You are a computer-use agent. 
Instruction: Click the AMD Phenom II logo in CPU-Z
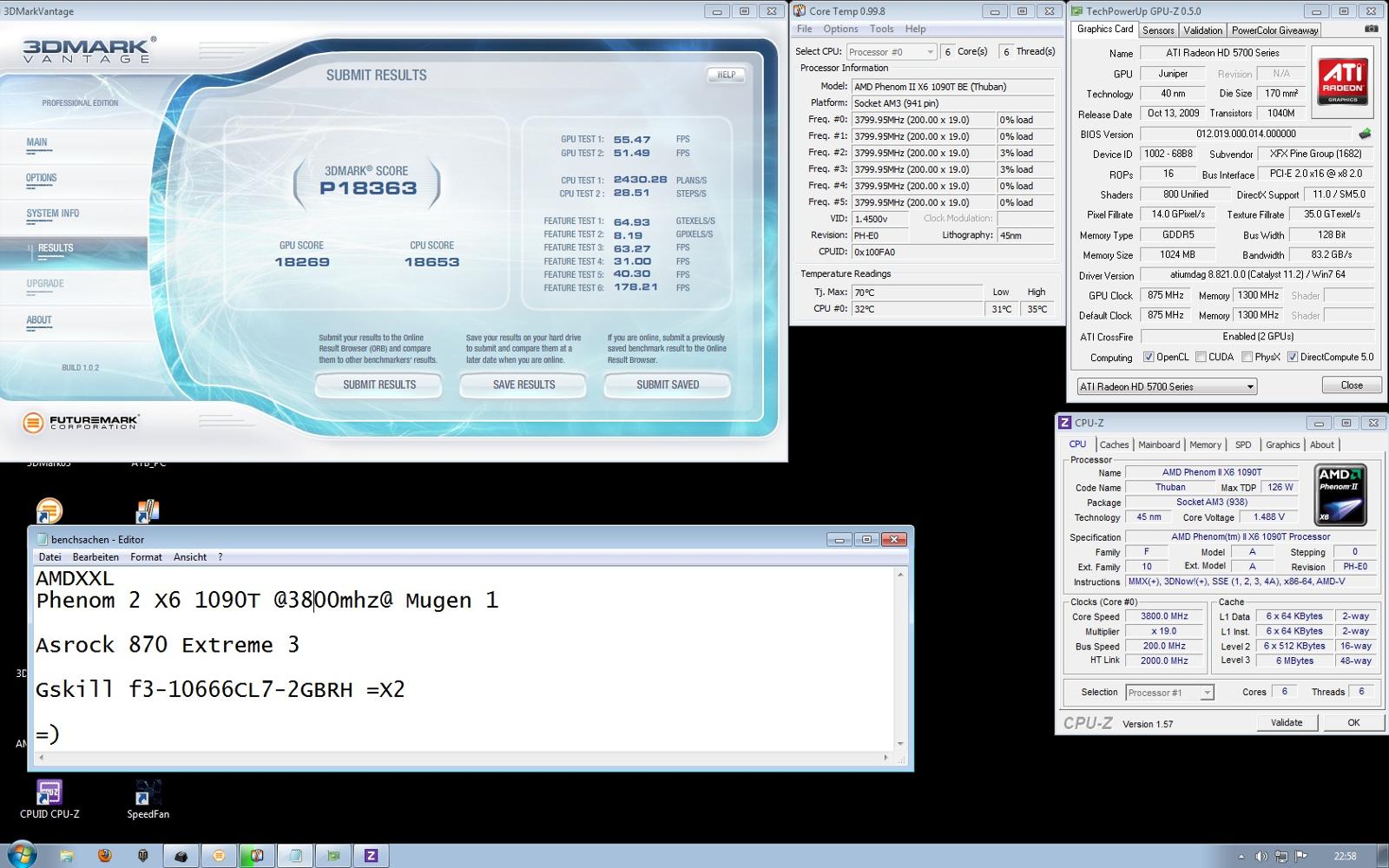pyautogui.click(x=1341, y=495)
